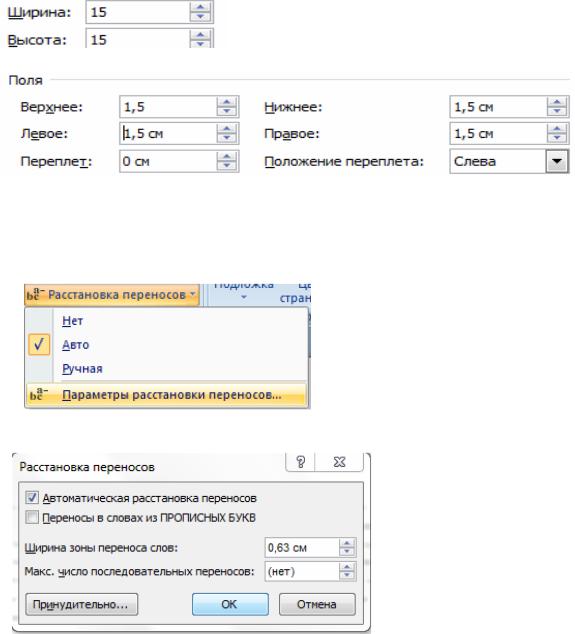Image resolution: width=575 pixels, height=634 pixels.
Task: Select Авто hyphenation option
Action: coord(76,345)
